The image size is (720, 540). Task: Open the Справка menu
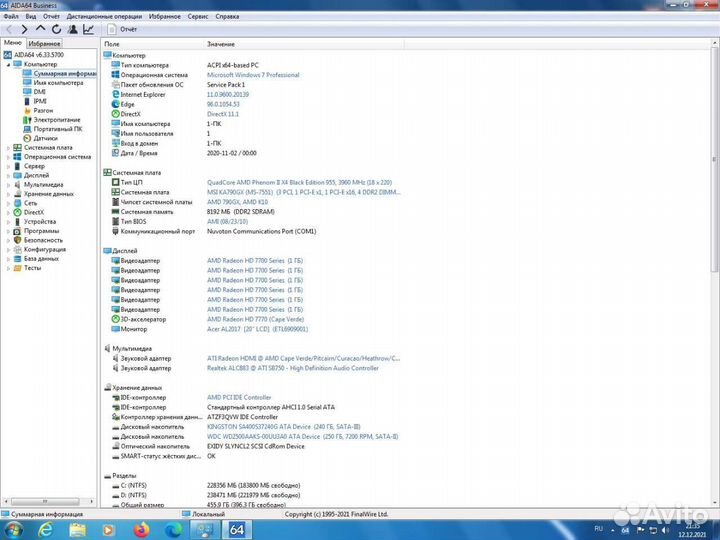pos(227,17)
